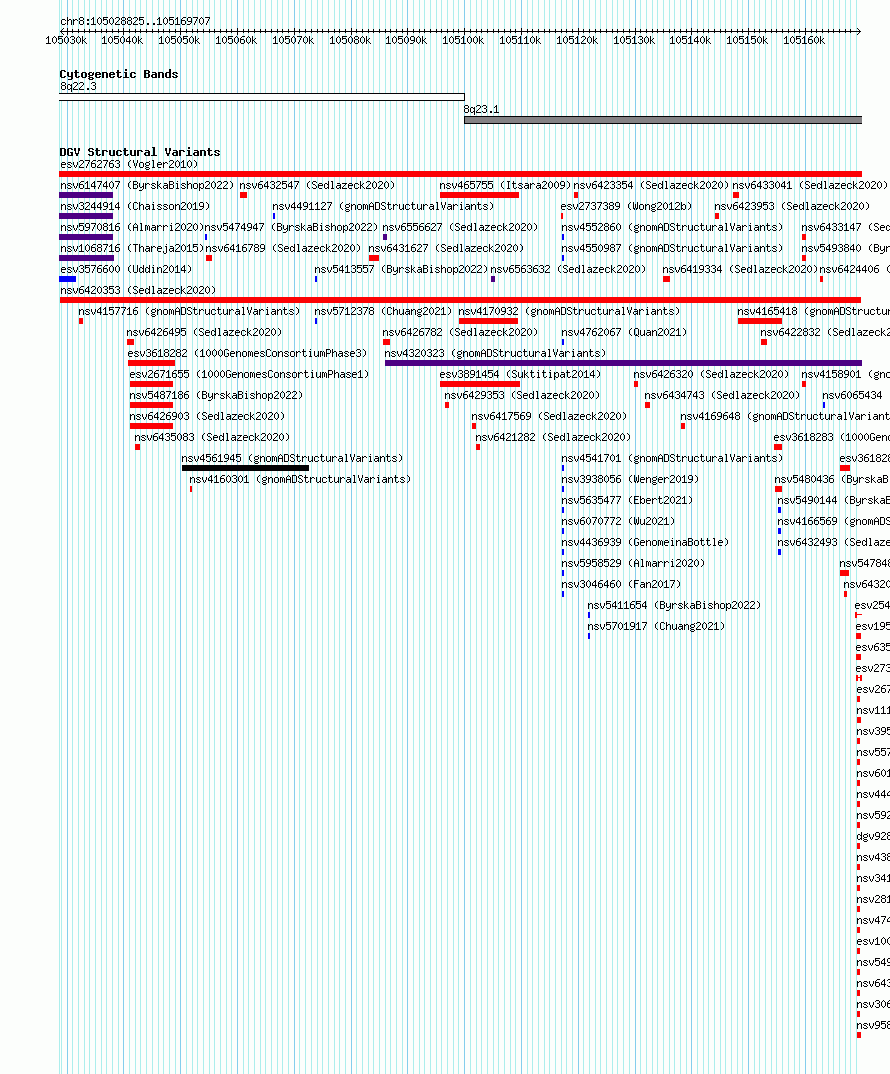Viewport: 890px width, 1074px height.
Task: Click nsv6435083 (Sedlazeck2020) label
Action: 212,438
